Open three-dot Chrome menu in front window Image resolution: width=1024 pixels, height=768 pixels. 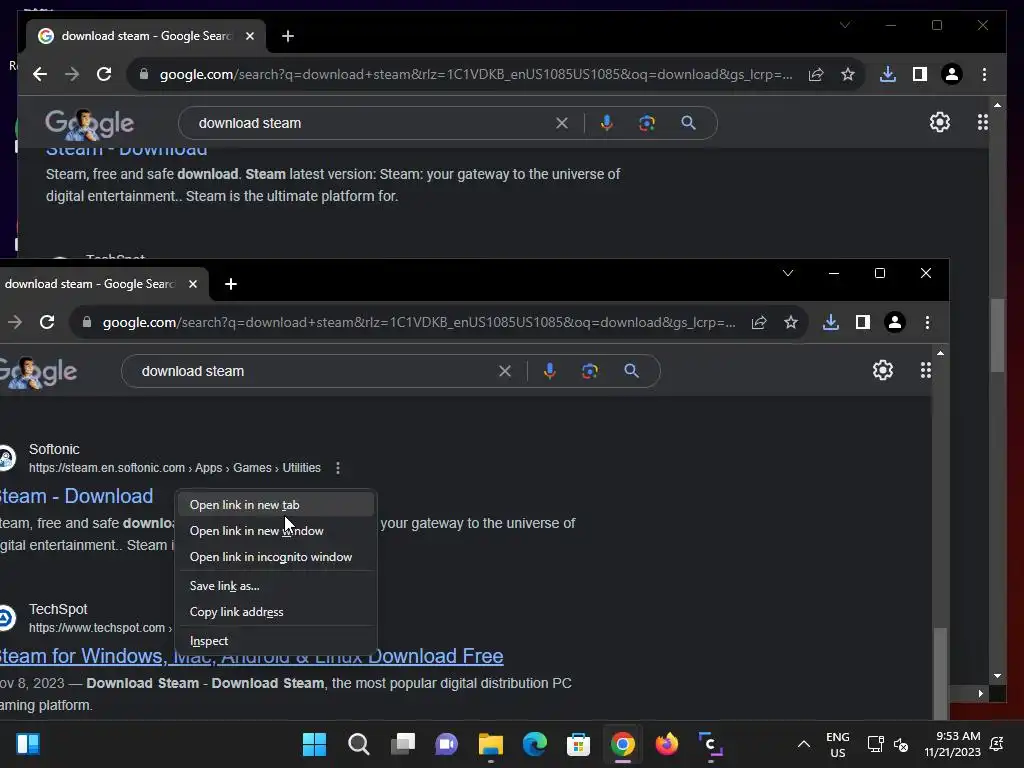pyautogui.click(x=927, y=322)
